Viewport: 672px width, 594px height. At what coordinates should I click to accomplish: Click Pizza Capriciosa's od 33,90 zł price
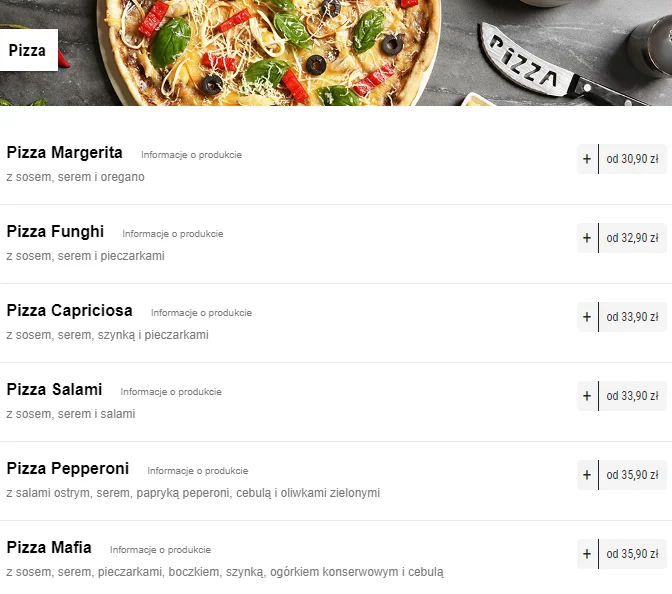(x=633, y=317)
